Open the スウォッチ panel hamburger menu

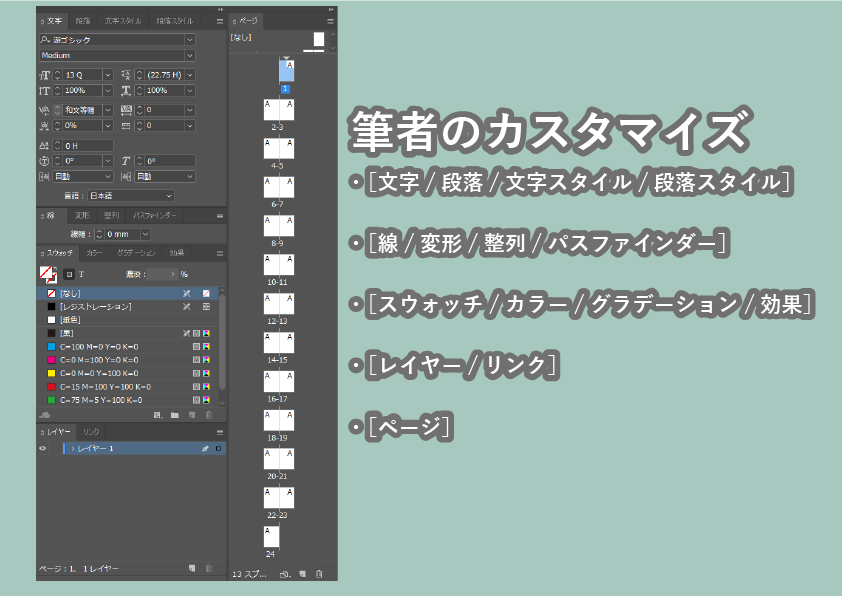tap(220, 253)
